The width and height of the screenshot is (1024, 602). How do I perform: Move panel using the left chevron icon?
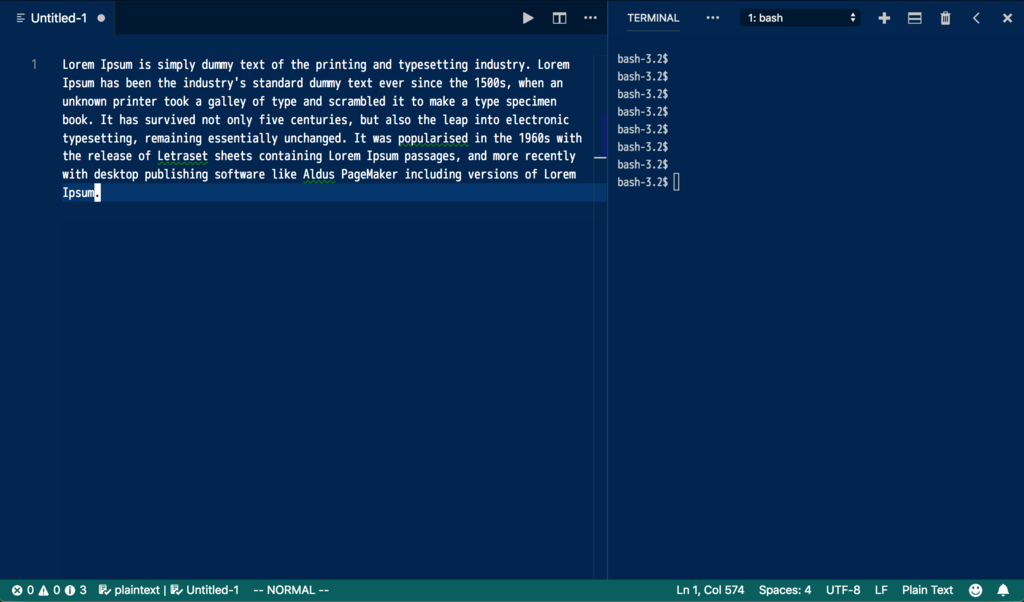[976, 18]
